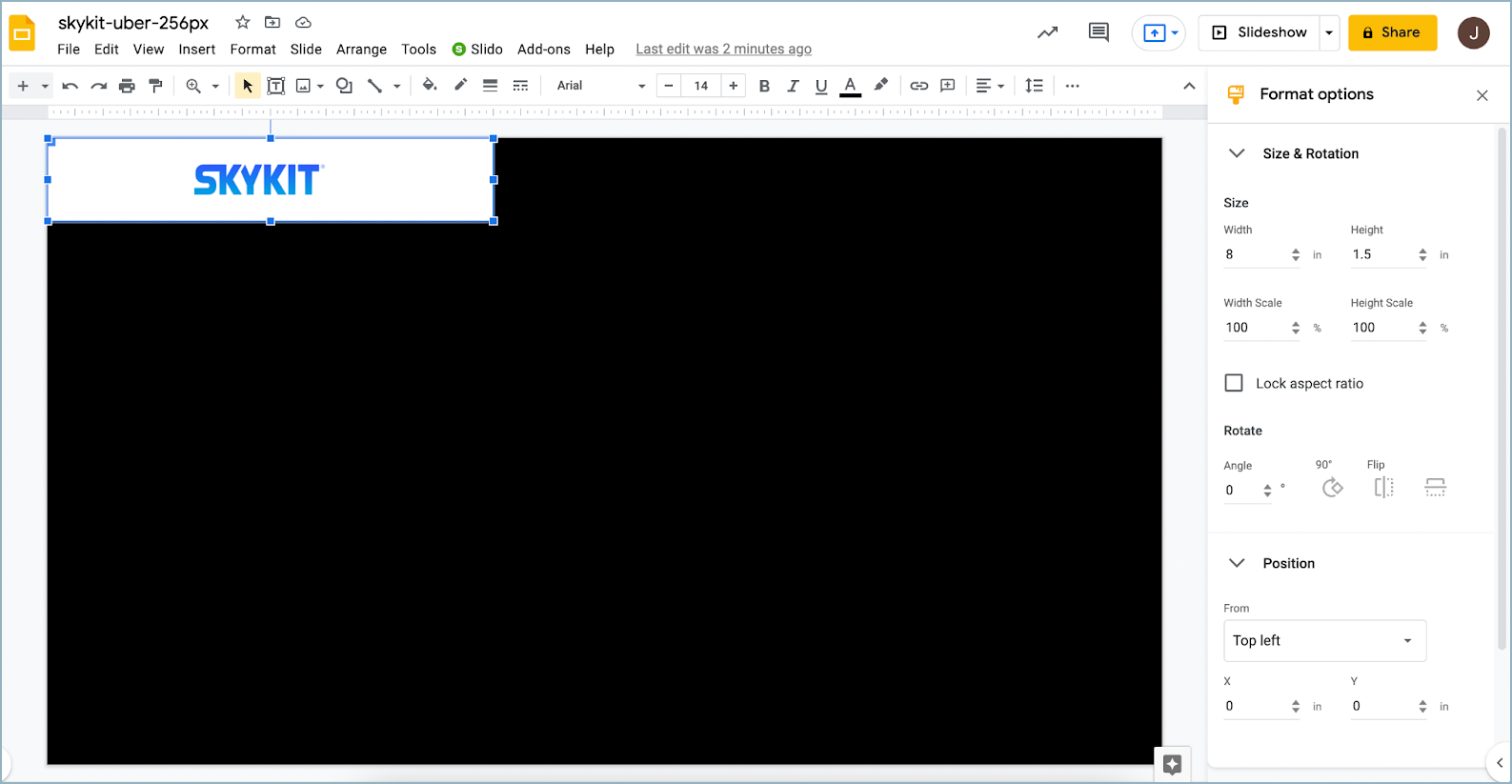Rotate the object 90 degrees
The height and width of the screenshot is (784, 1512).
click(x=1333, y=488)
